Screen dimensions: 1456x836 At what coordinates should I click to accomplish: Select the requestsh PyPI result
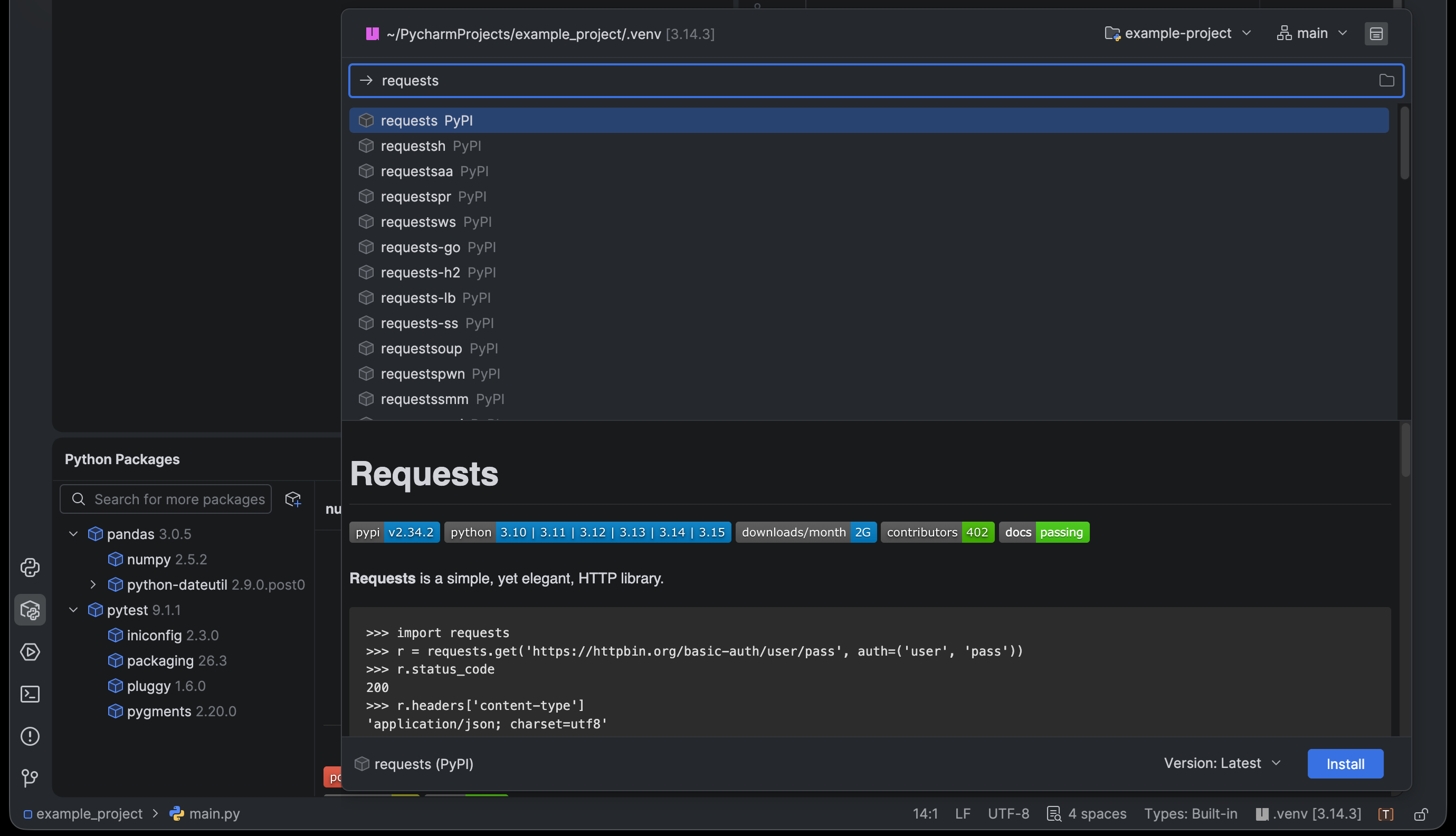(869, 146)
